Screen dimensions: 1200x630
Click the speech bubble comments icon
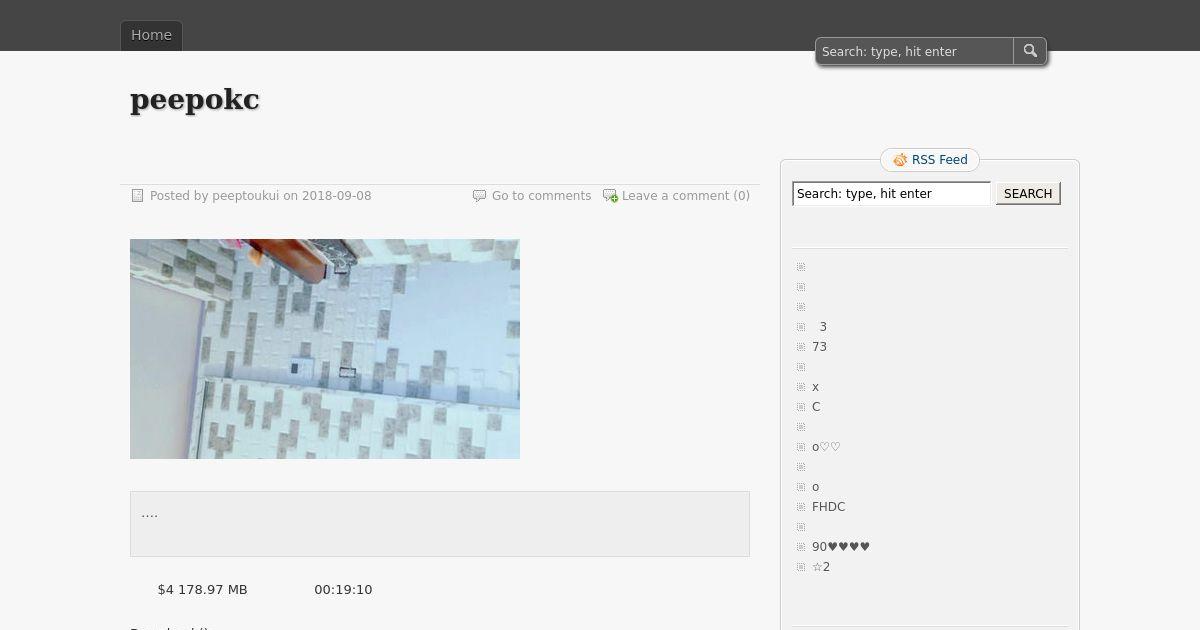[479, 196]
